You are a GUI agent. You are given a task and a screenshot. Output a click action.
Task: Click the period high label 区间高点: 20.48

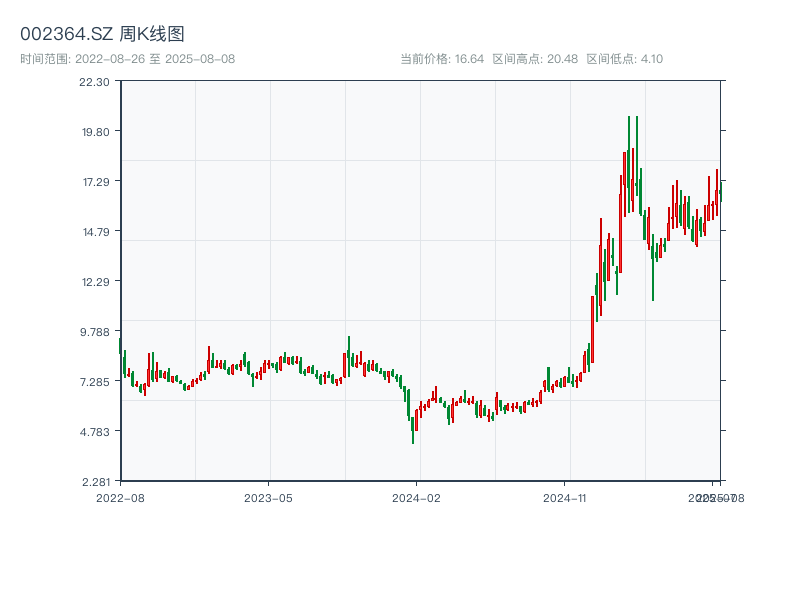click(x=535, y=59)
